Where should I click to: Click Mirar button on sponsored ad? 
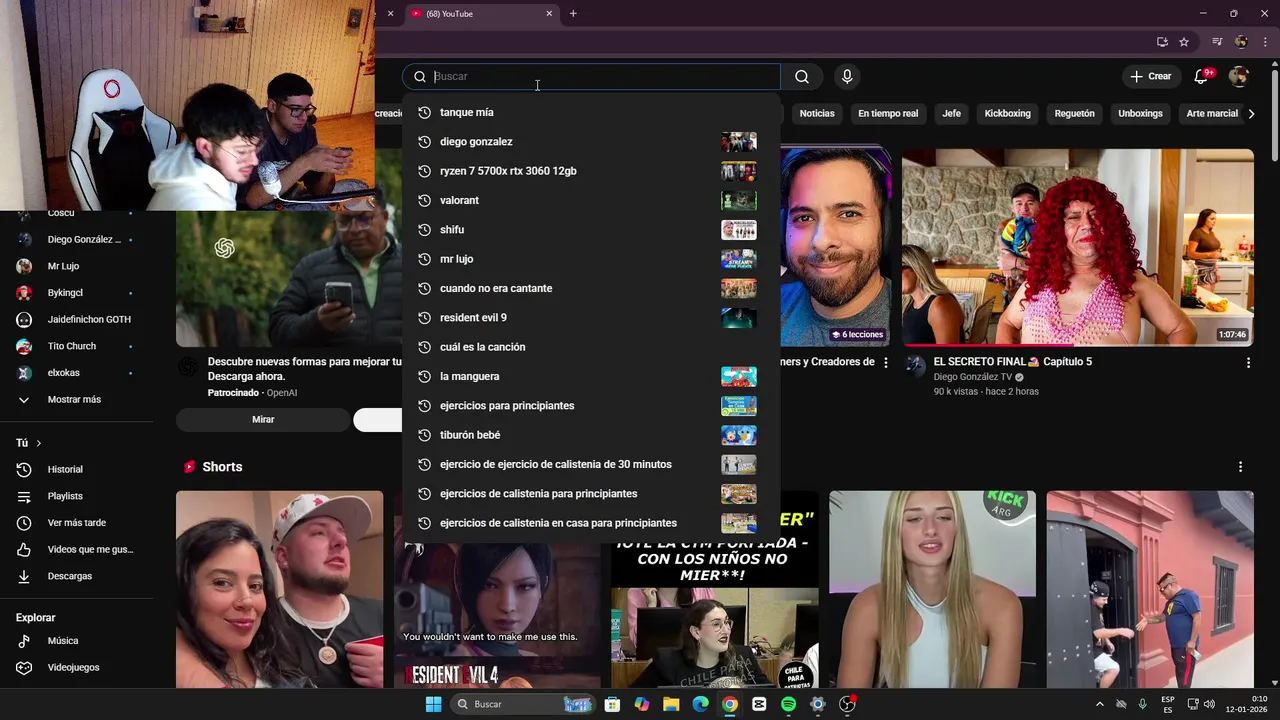click(263, 420)
